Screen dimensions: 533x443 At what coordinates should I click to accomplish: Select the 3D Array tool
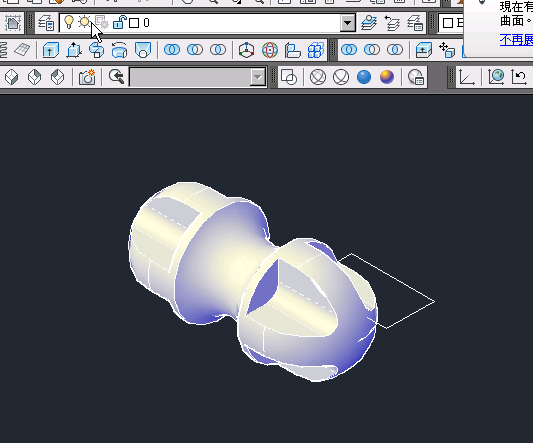tap(316, 50)
